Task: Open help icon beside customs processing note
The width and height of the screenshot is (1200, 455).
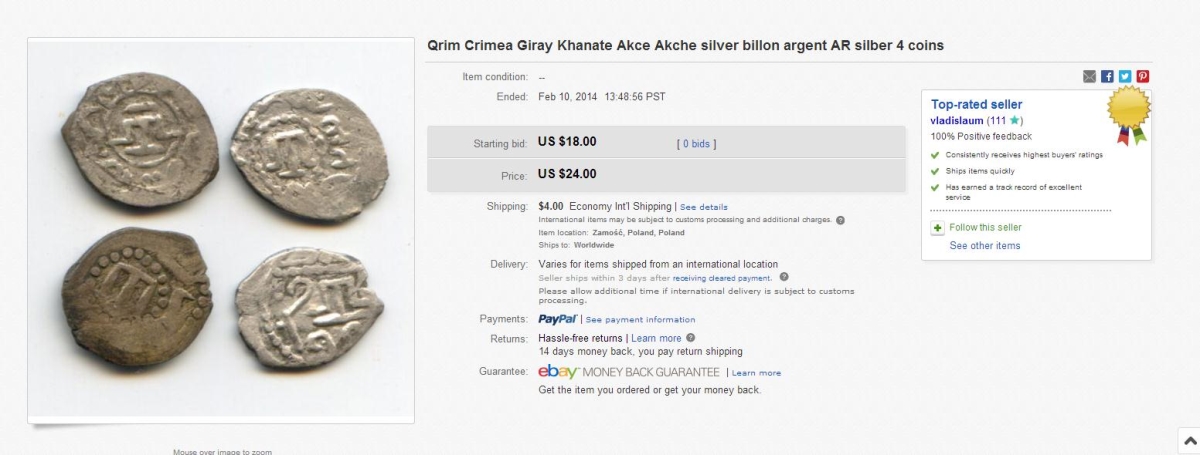Action: pyautogui.click(x=840, y=220)
